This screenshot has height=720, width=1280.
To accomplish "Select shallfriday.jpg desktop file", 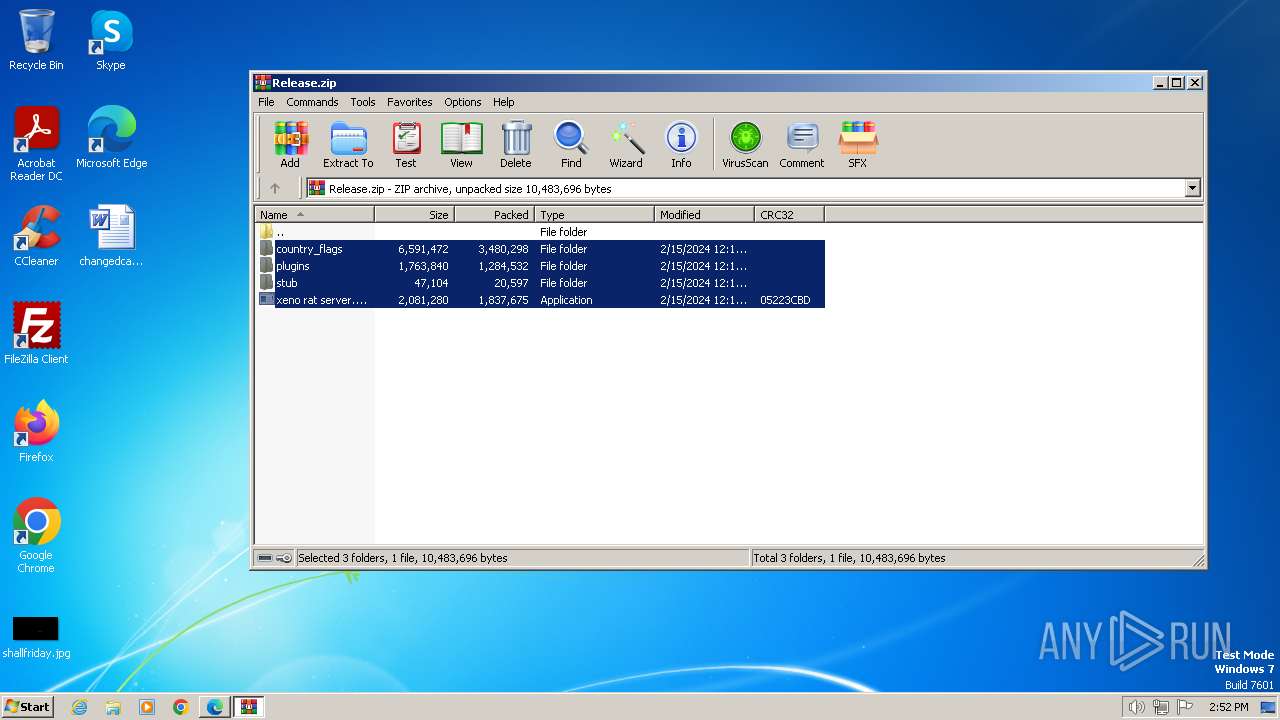I will [36, 637].
